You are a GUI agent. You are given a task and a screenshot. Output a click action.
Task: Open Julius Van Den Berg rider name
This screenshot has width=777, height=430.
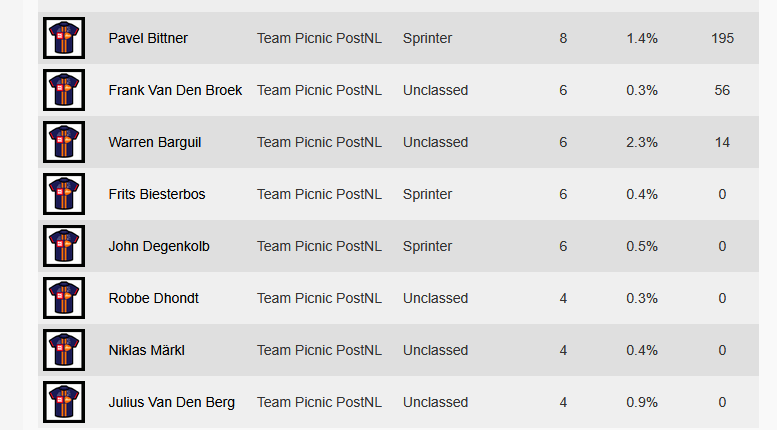171,402
